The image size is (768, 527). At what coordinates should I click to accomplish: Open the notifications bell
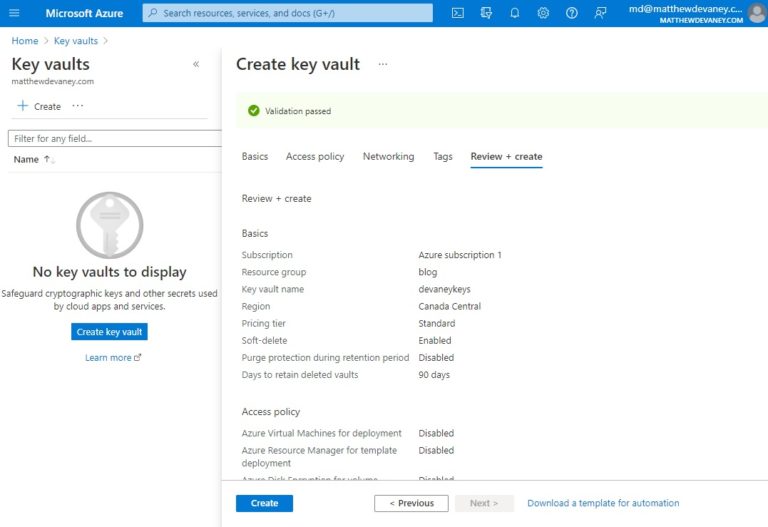(514, 13)
